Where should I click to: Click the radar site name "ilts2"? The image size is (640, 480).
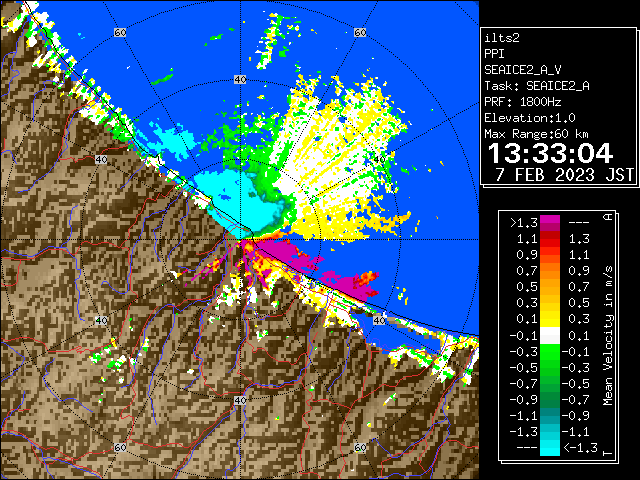click(x=502, y=38)
